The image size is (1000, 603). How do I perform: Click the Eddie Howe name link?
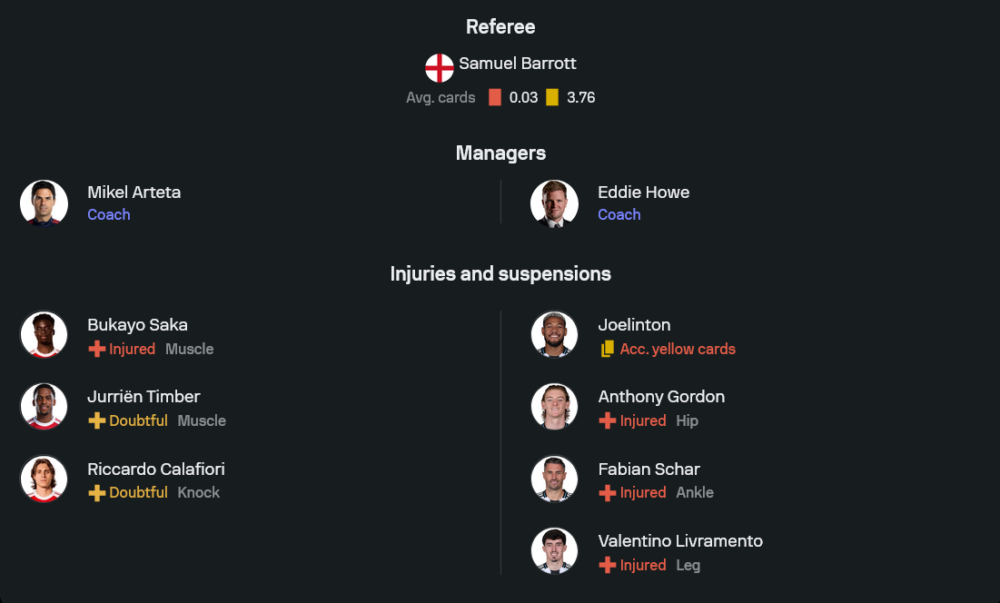click(x=643, y=192)
